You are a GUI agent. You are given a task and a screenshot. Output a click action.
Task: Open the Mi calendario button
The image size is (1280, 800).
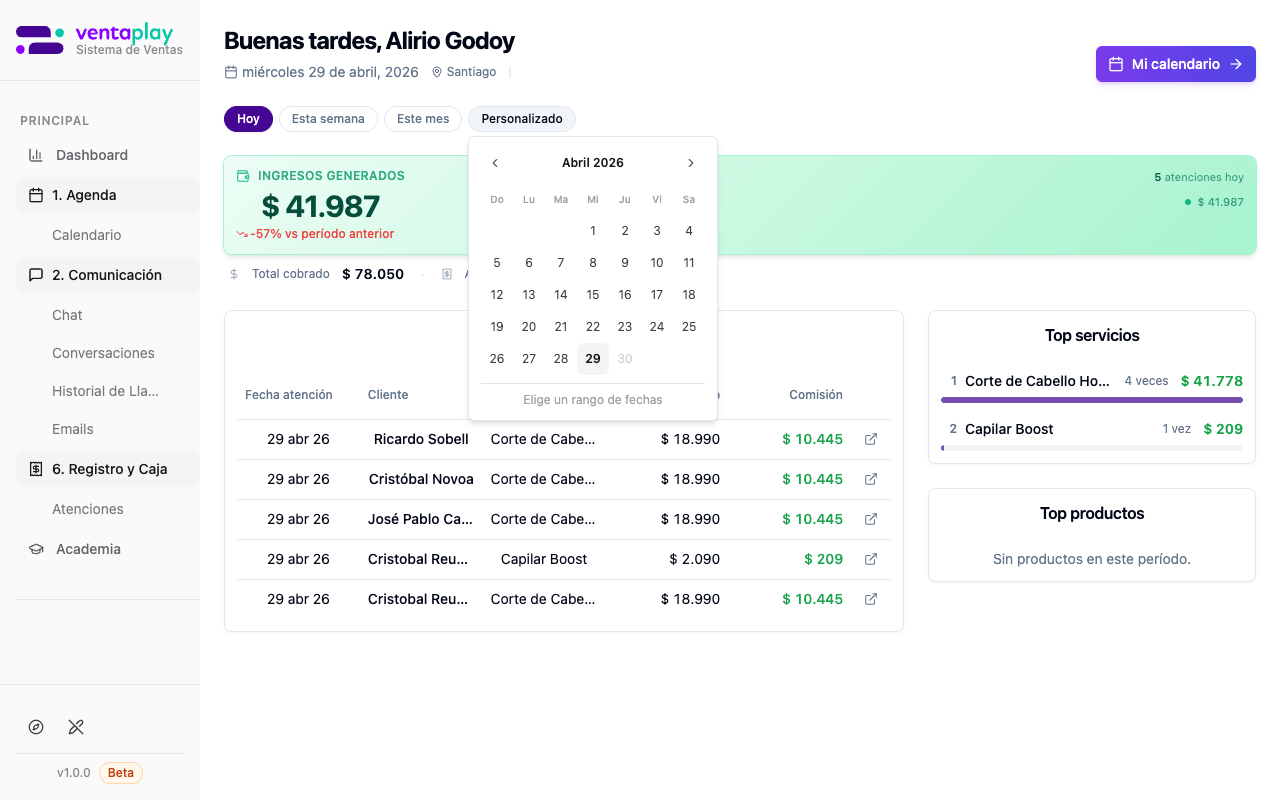[x=1175, y=64]
